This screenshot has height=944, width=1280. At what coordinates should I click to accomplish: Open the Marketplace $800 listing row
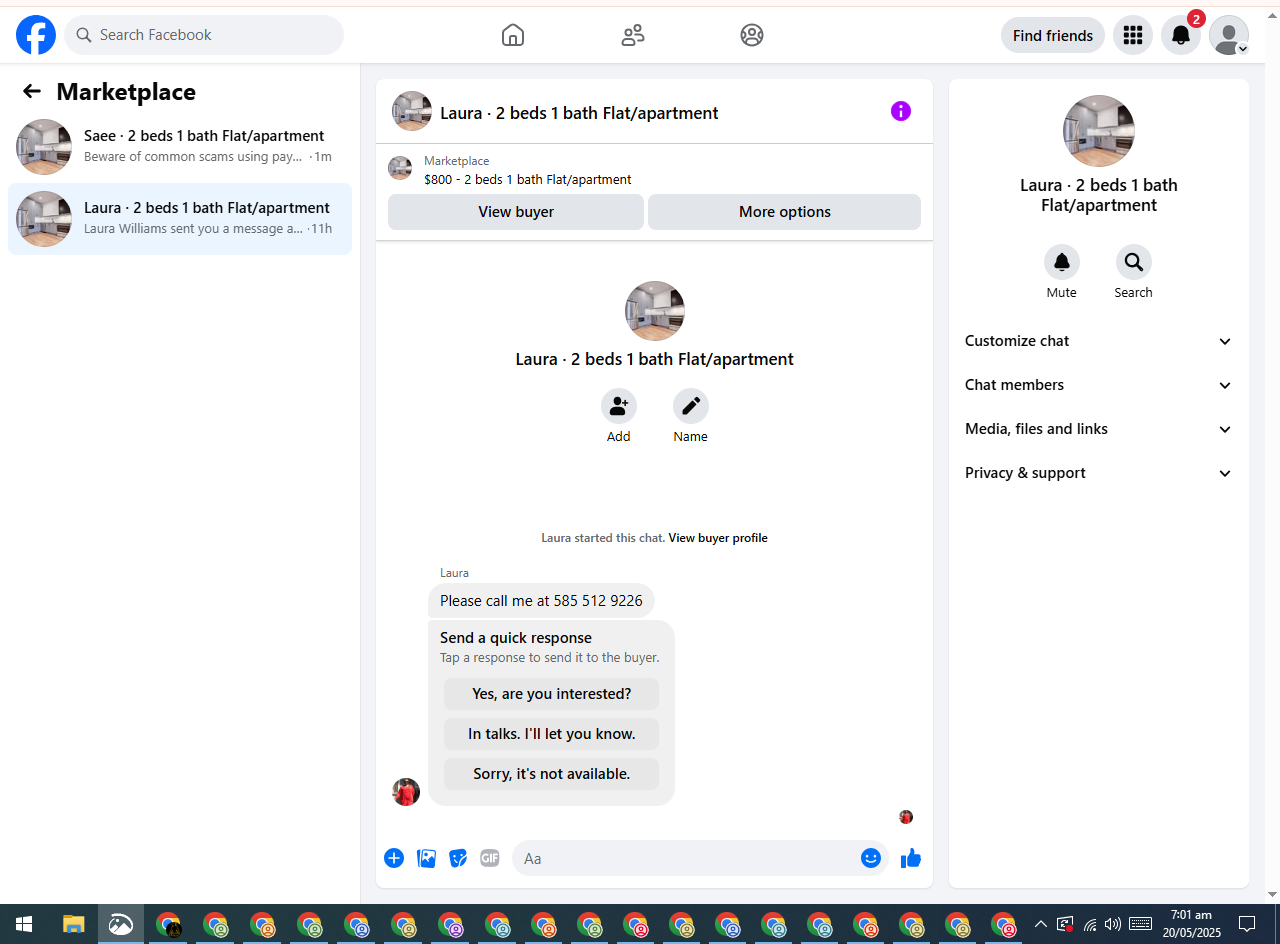pos(654,170)
